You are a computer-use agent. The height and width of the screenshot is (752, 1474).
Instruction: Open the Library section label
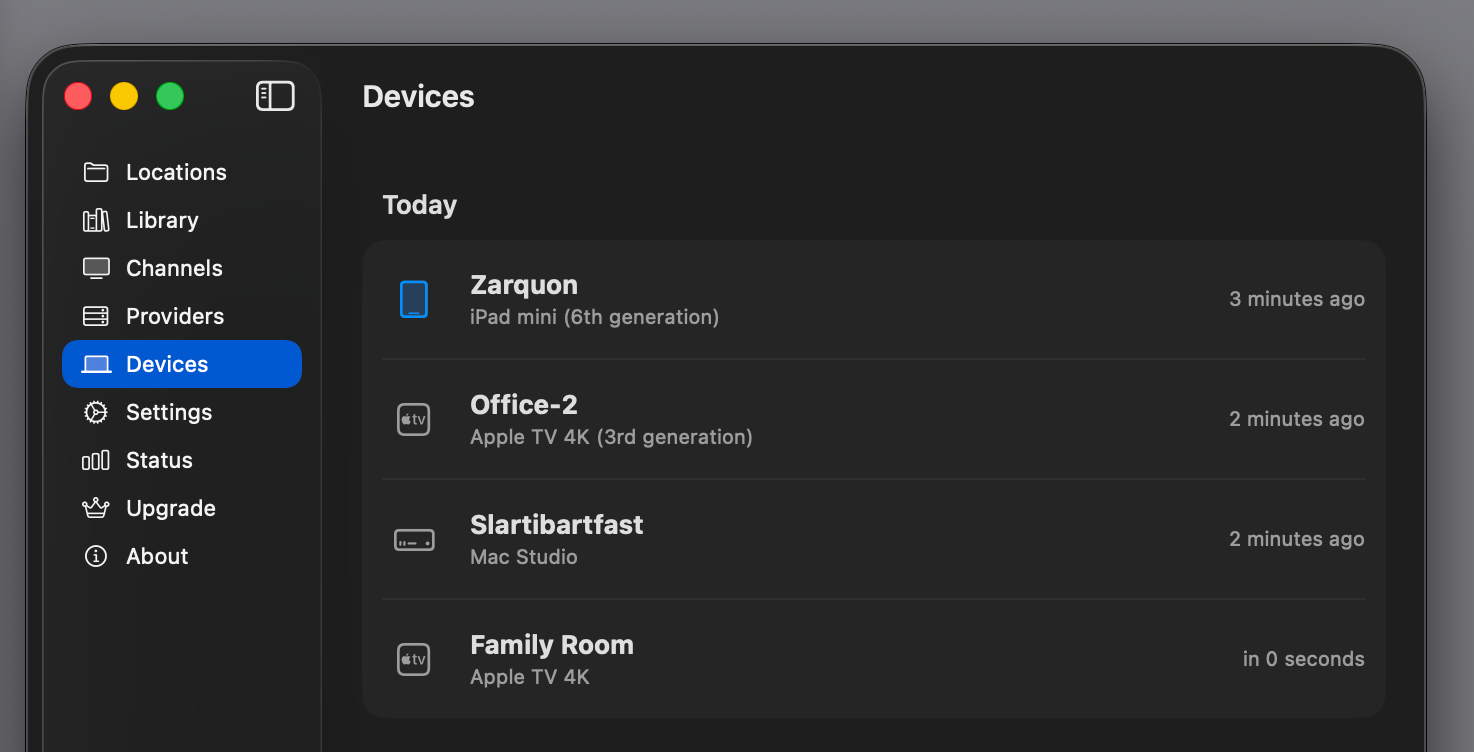click(162, 220)
